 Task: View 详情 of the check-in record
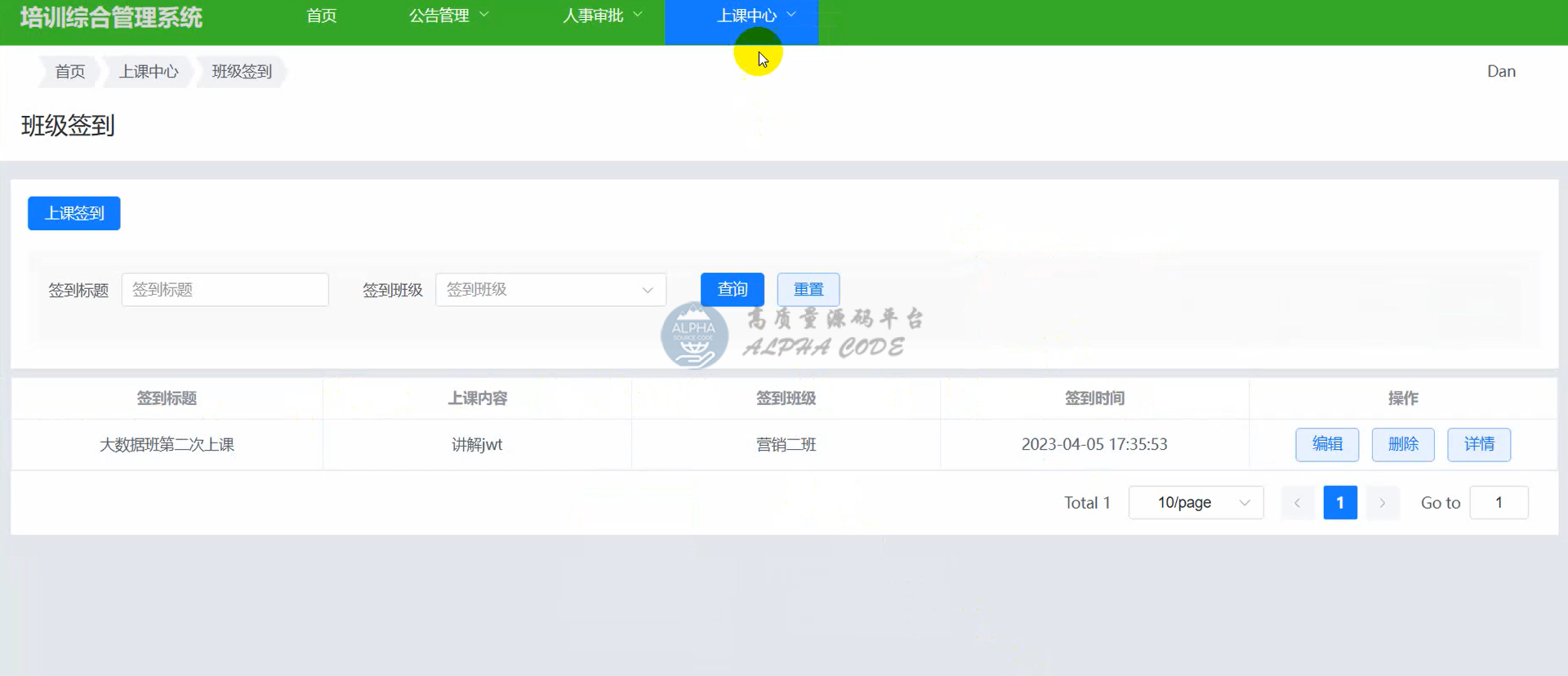click(1478, 444)
